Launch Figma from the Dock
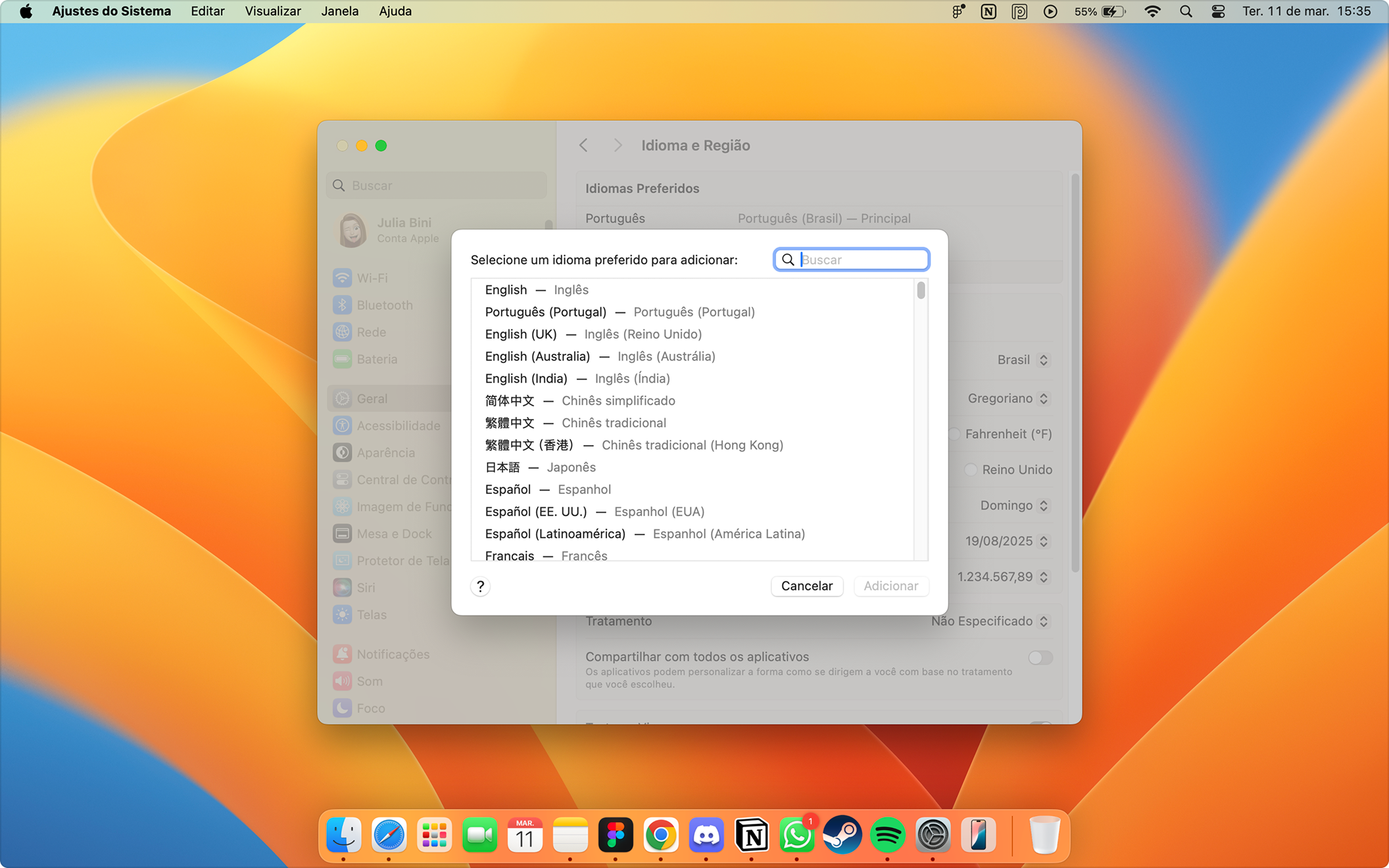Viewport: 1389px width, 868px height. coord(616,835)
